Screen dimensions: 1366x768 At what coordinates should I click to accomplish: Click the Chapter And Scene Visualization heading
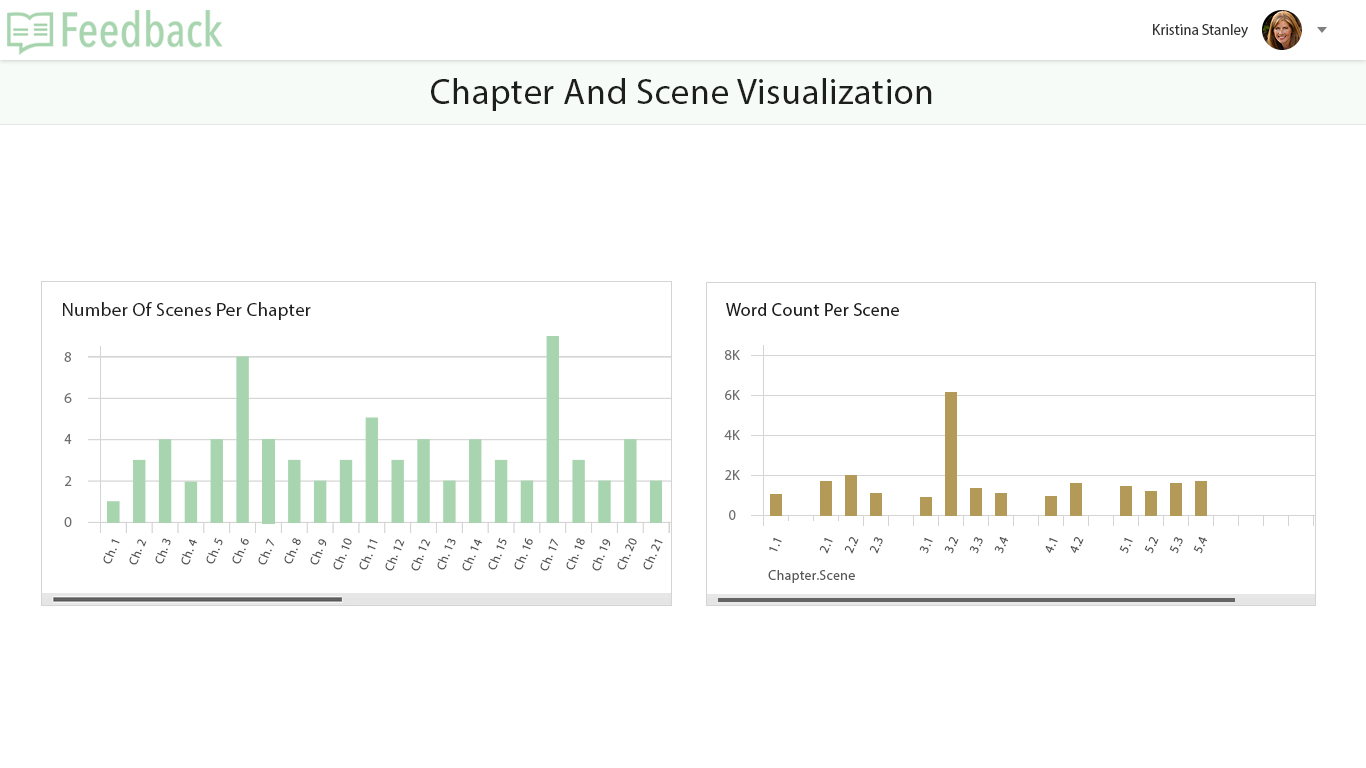pyautogui.click(x=681, y=92)
